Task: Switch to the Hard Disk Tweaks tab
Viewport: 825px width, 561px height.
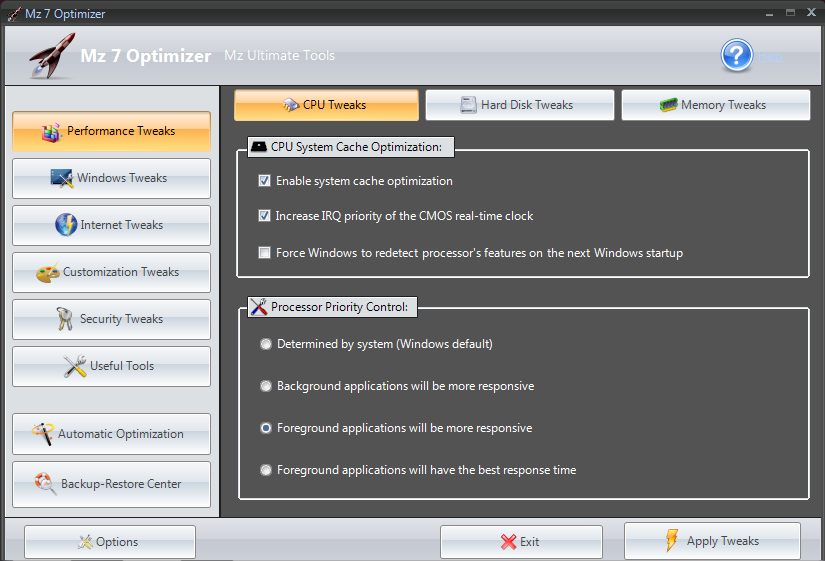Action: pyautogui.click(x=520, y=105)
